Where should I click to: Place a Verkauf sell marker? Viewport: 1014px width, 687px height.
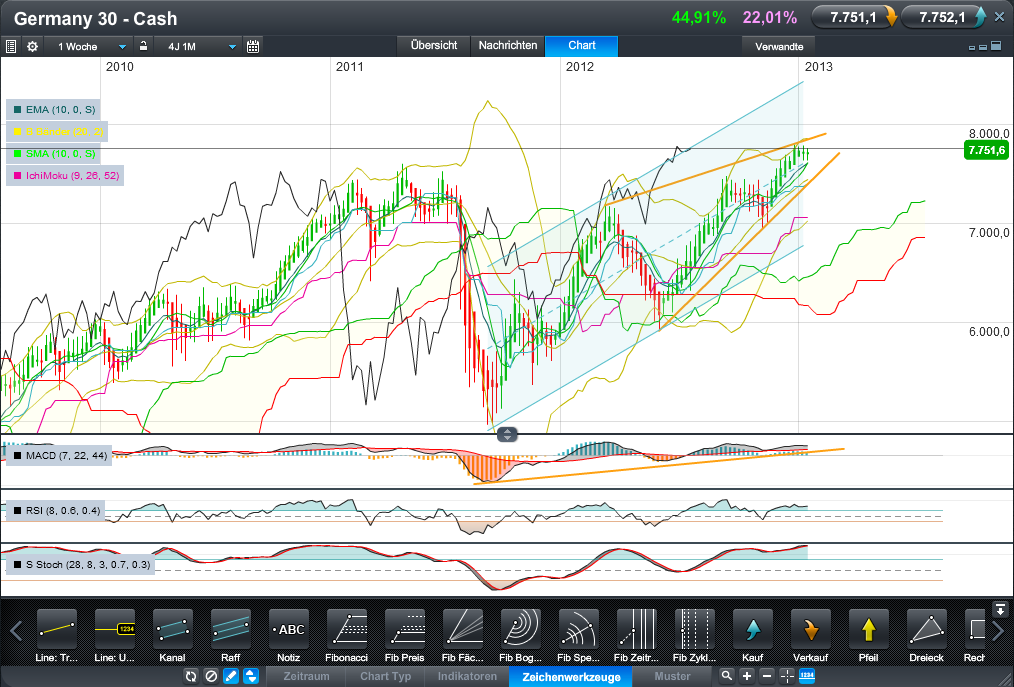(x=811, y=631)
